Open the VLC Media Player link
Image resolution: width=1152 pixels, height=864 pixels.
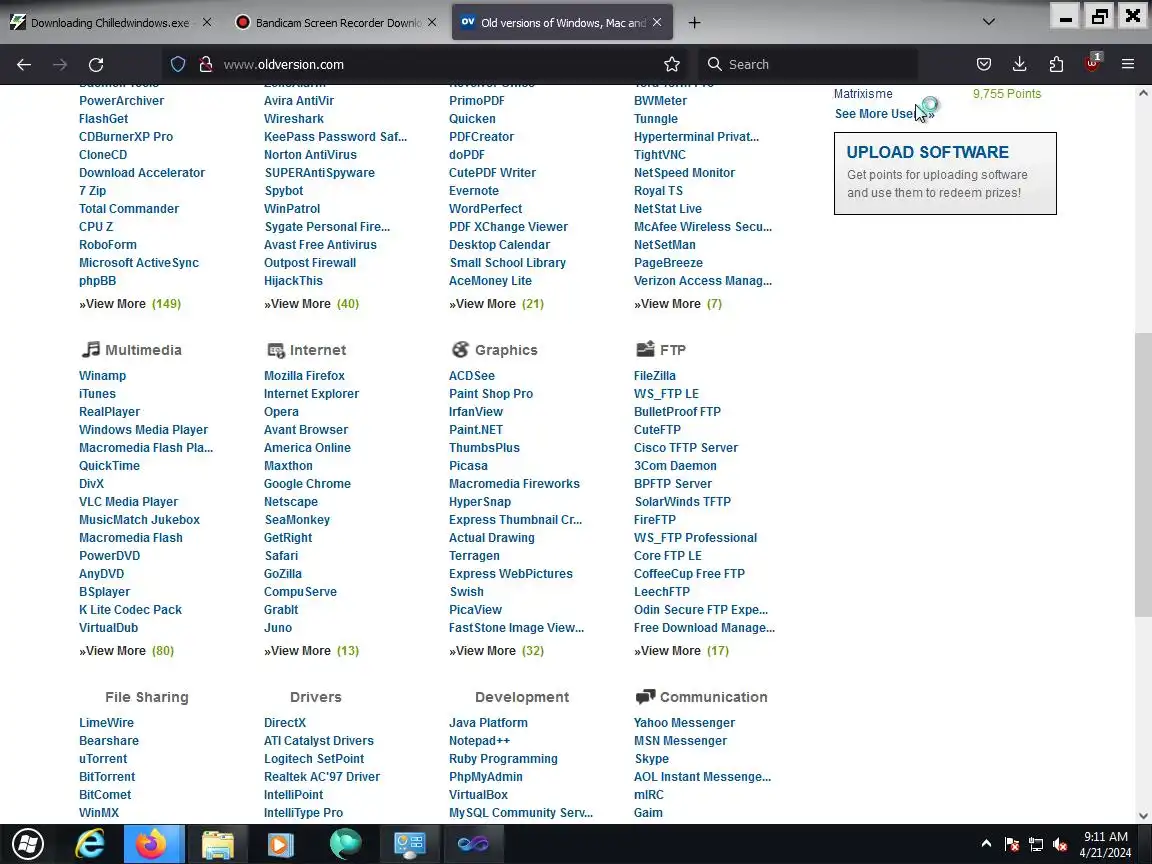click(x=129, y=502)
